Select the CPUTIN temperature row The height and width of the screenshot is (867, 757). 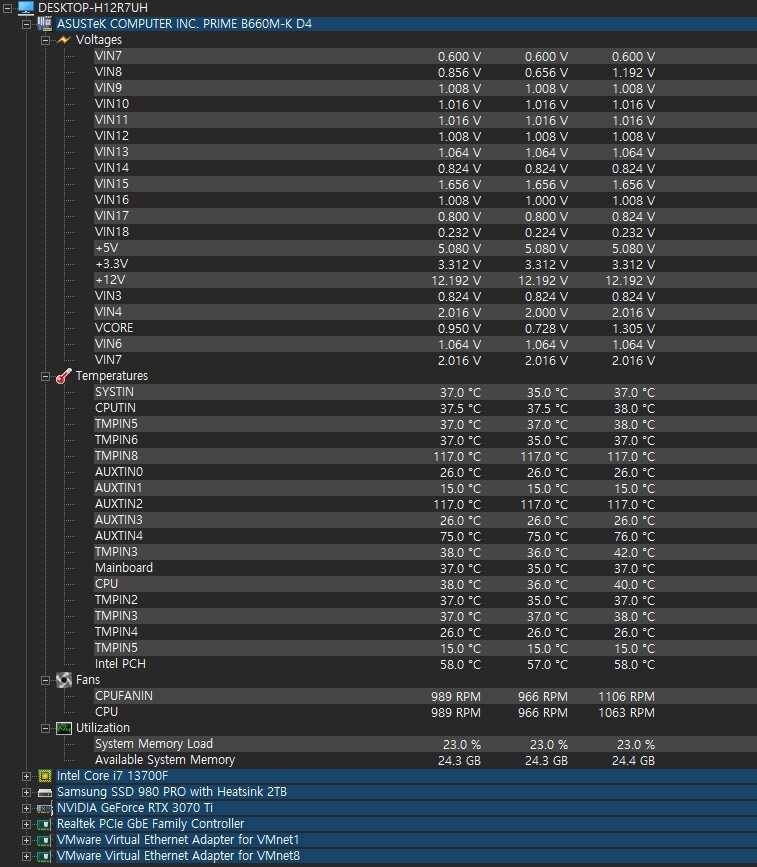point(425,409)
